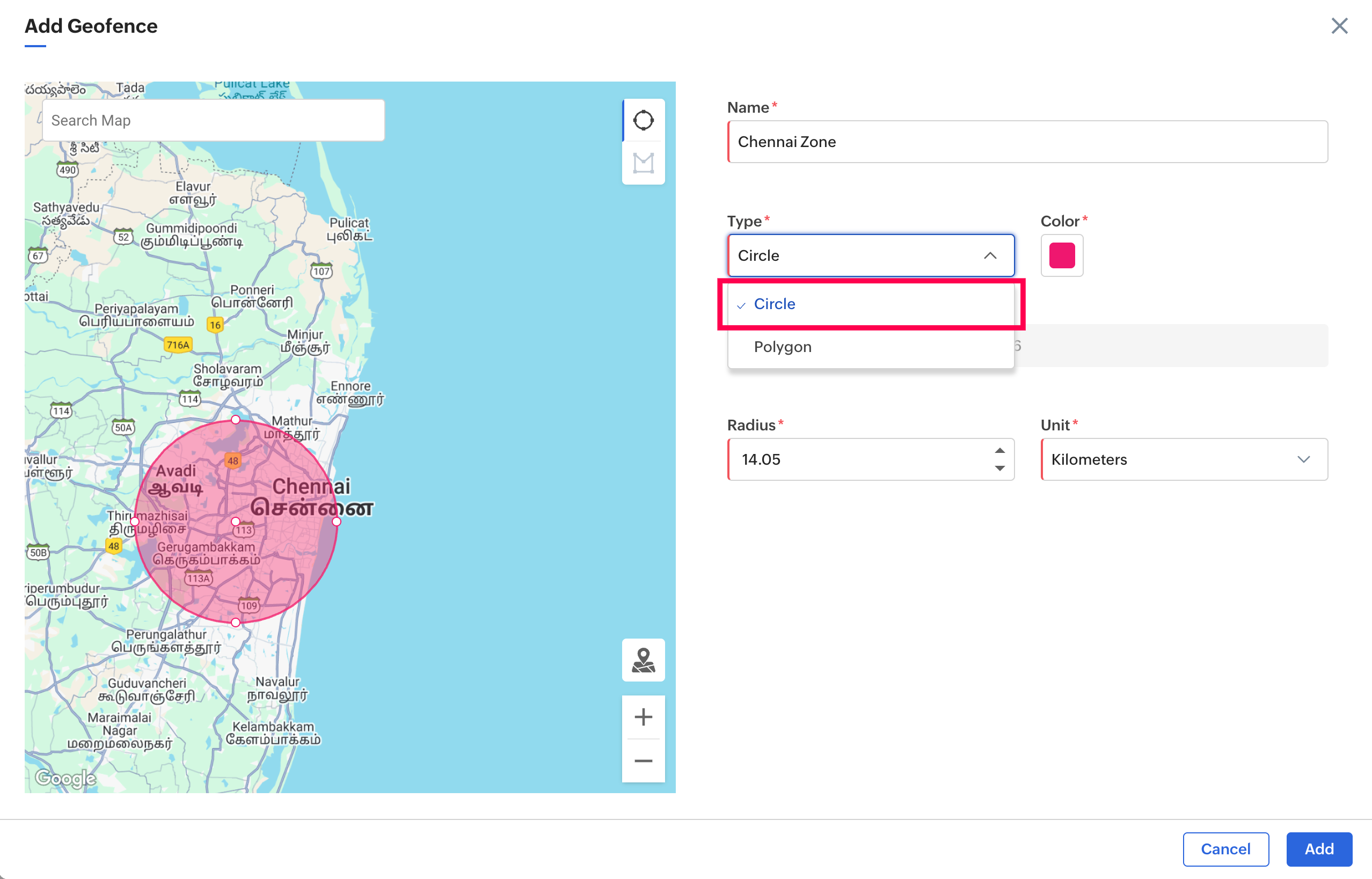
Task: Click the center handle of the geofence circle
Action: pyautogui.click(x=235, y=521)
